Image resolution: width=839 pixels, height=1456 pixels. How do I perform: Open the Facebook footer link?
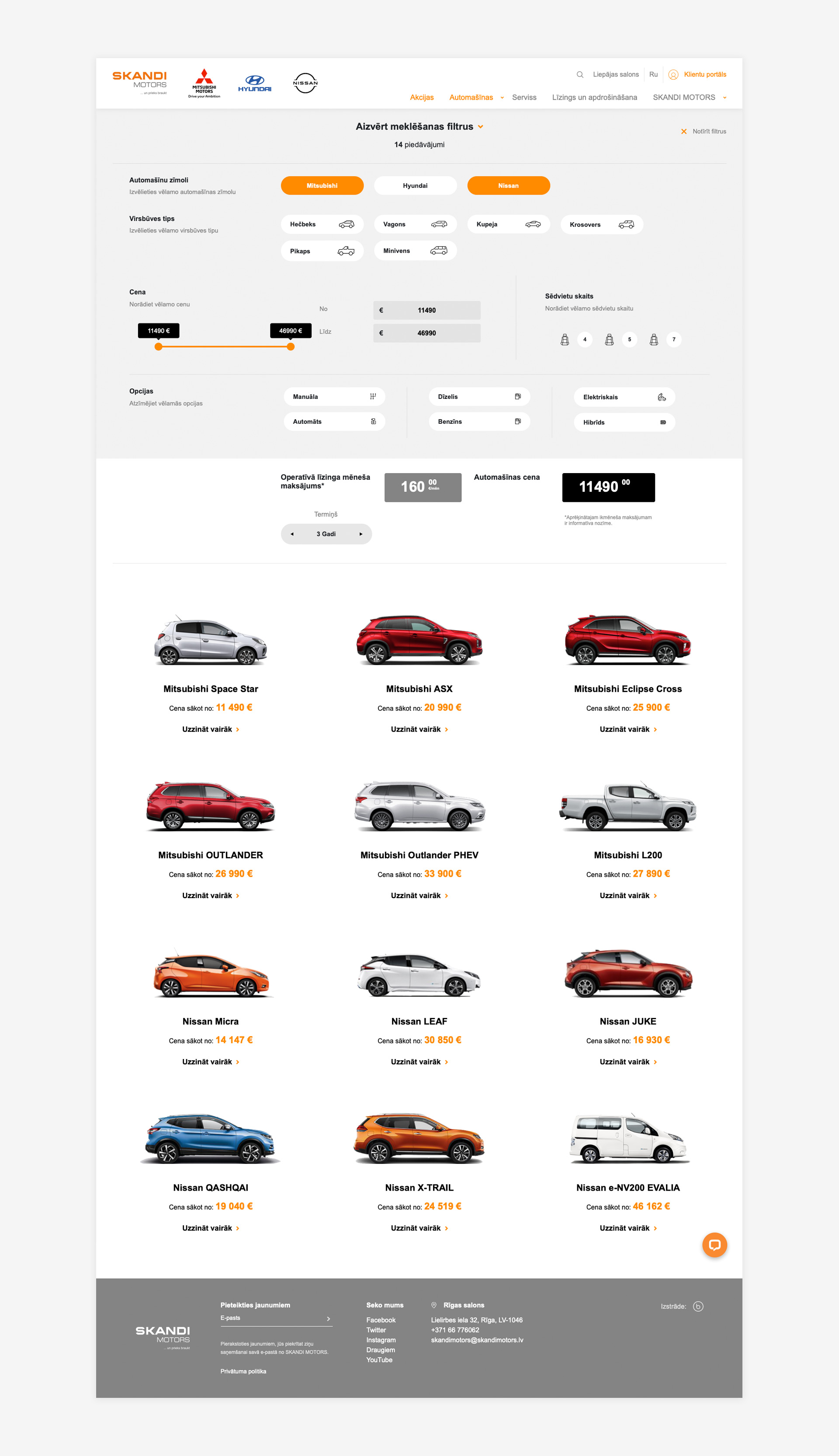[x=381, y=1320]
